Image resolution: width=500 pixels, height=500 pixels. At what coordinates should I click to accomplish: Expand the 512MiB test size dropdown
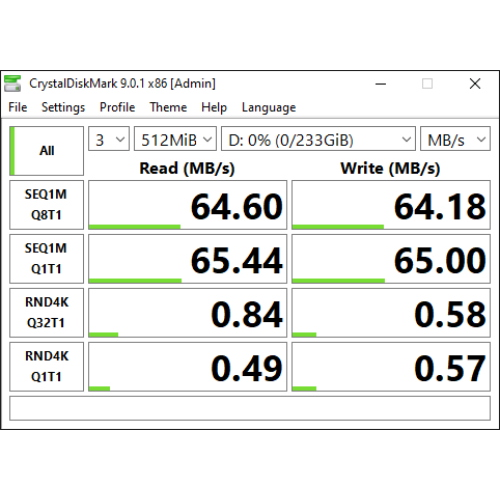tap(175, 139)
